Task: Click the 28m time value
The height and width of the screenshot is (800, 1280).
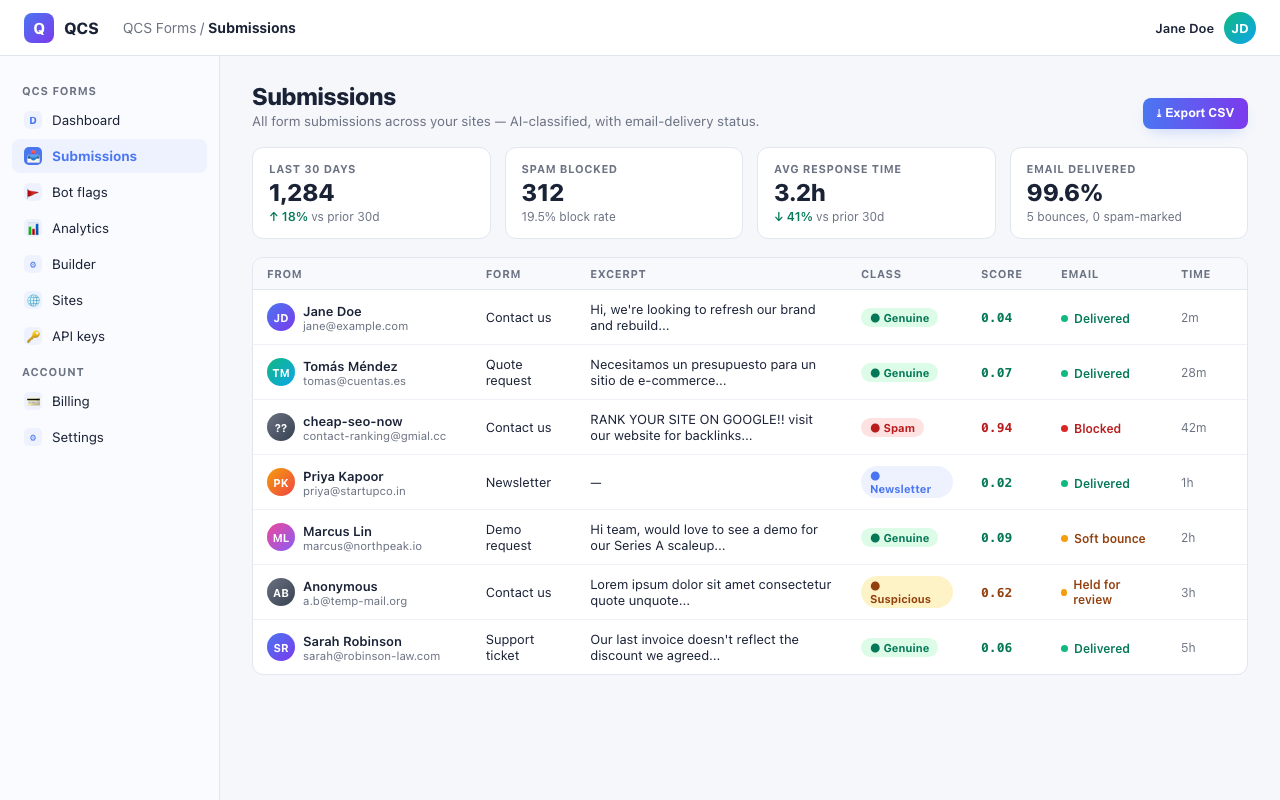Action: coord(1194,372)
